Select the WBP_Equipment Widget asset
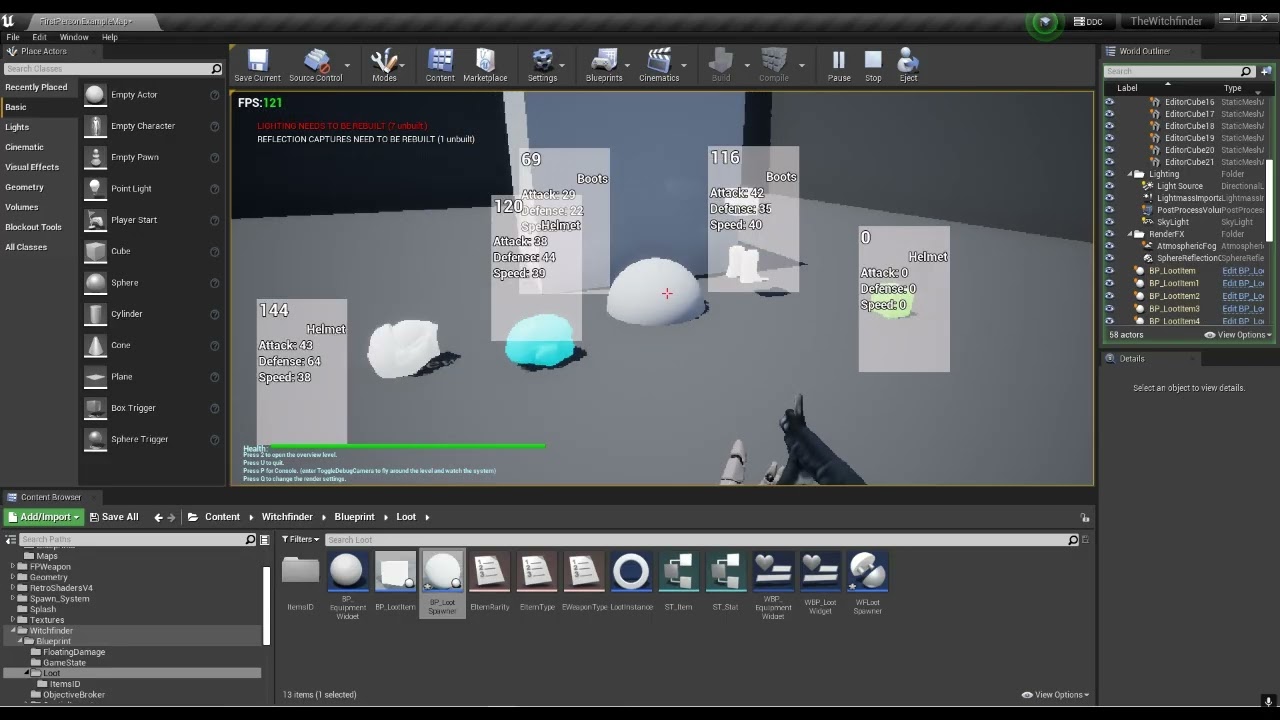Image resolution: width=1280 pixels, height=720 pixels. (x=773, y=586)
